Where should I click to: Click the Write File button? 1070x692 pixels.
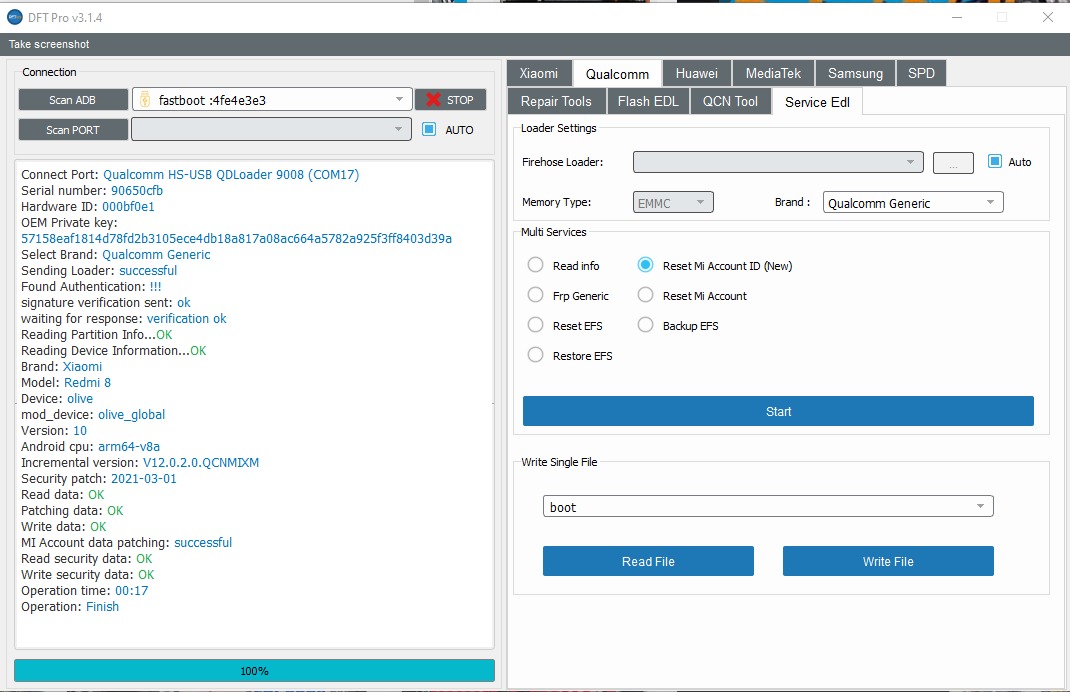(x=888, y=561)
